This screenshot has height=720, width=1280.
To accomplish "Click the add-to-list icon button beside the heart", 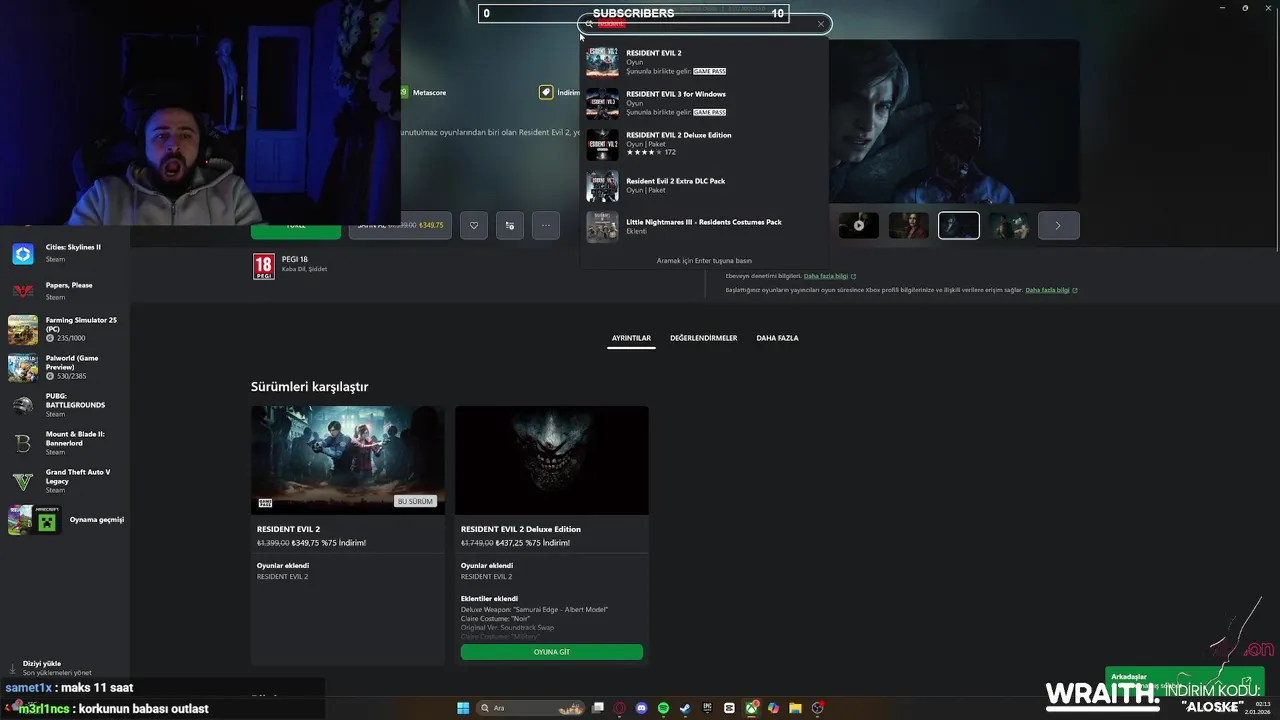I will (x=510, y=225).
